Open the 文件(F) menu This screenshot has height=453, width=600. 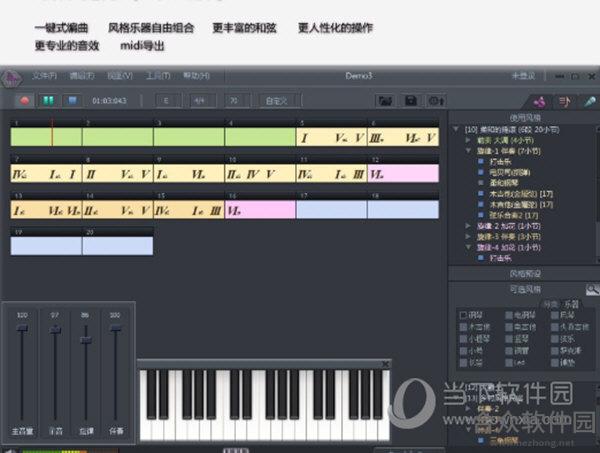pyautogui.click(x=44, y=76)
